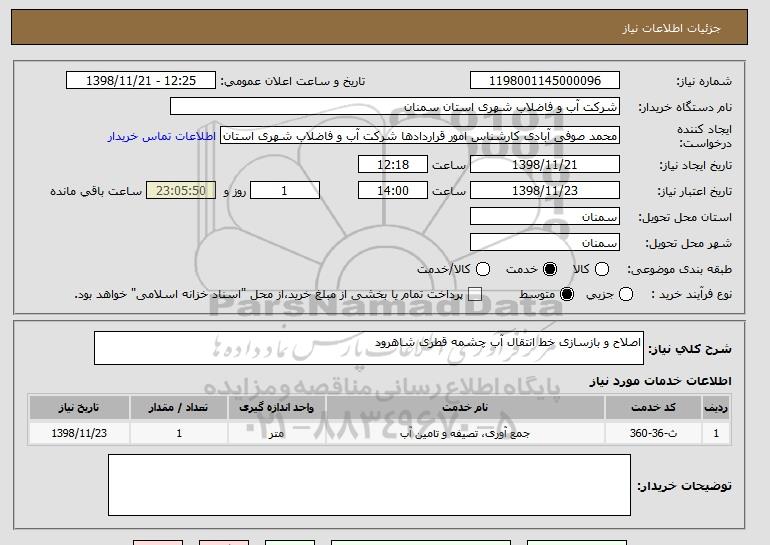The height and width of the screenshot is (545, 770).
Task: Click the request creator name field
Action: click(420, 136)
